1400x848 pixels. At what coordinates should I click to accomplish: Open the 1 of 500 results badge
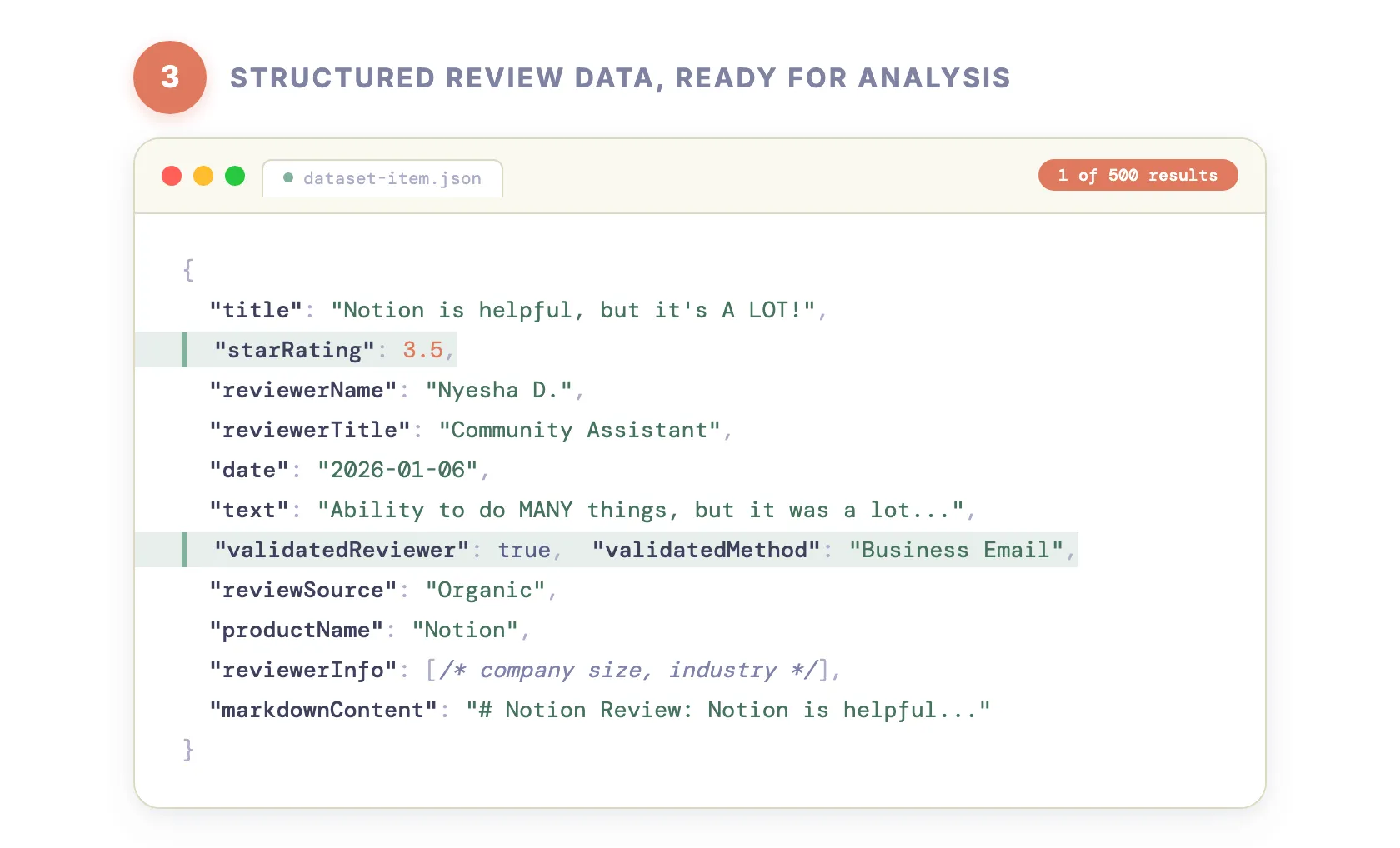pos(1137,175)
